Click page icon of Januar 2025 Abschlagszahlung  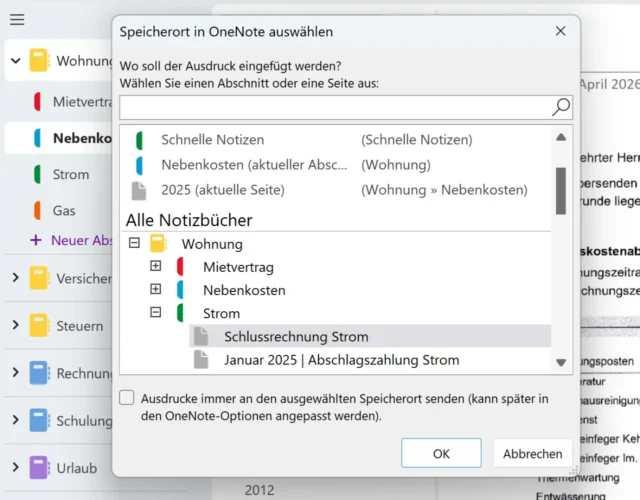201,360
